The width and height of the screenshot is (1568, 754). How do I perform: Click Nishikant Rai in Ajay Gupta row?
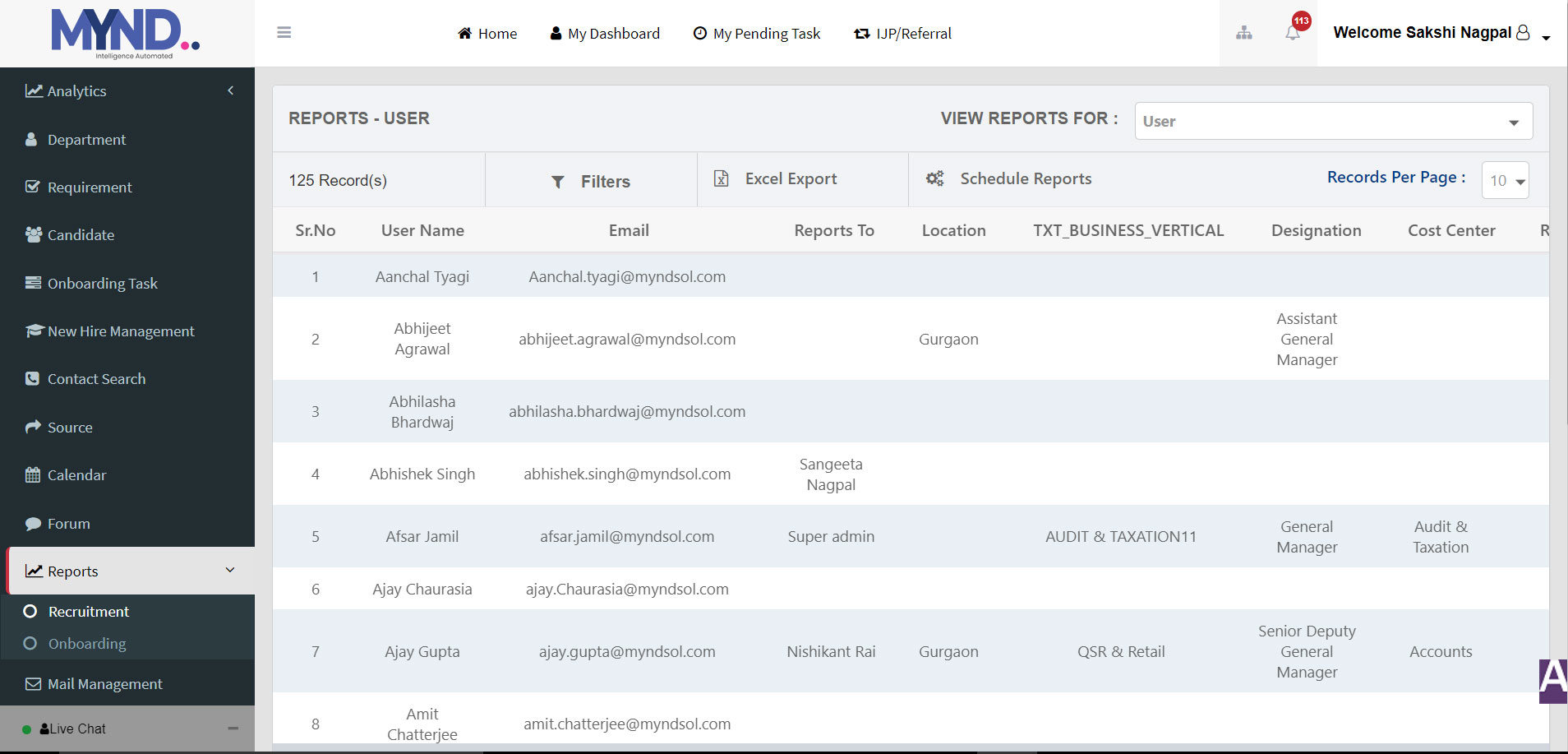(x=831, y=651)
